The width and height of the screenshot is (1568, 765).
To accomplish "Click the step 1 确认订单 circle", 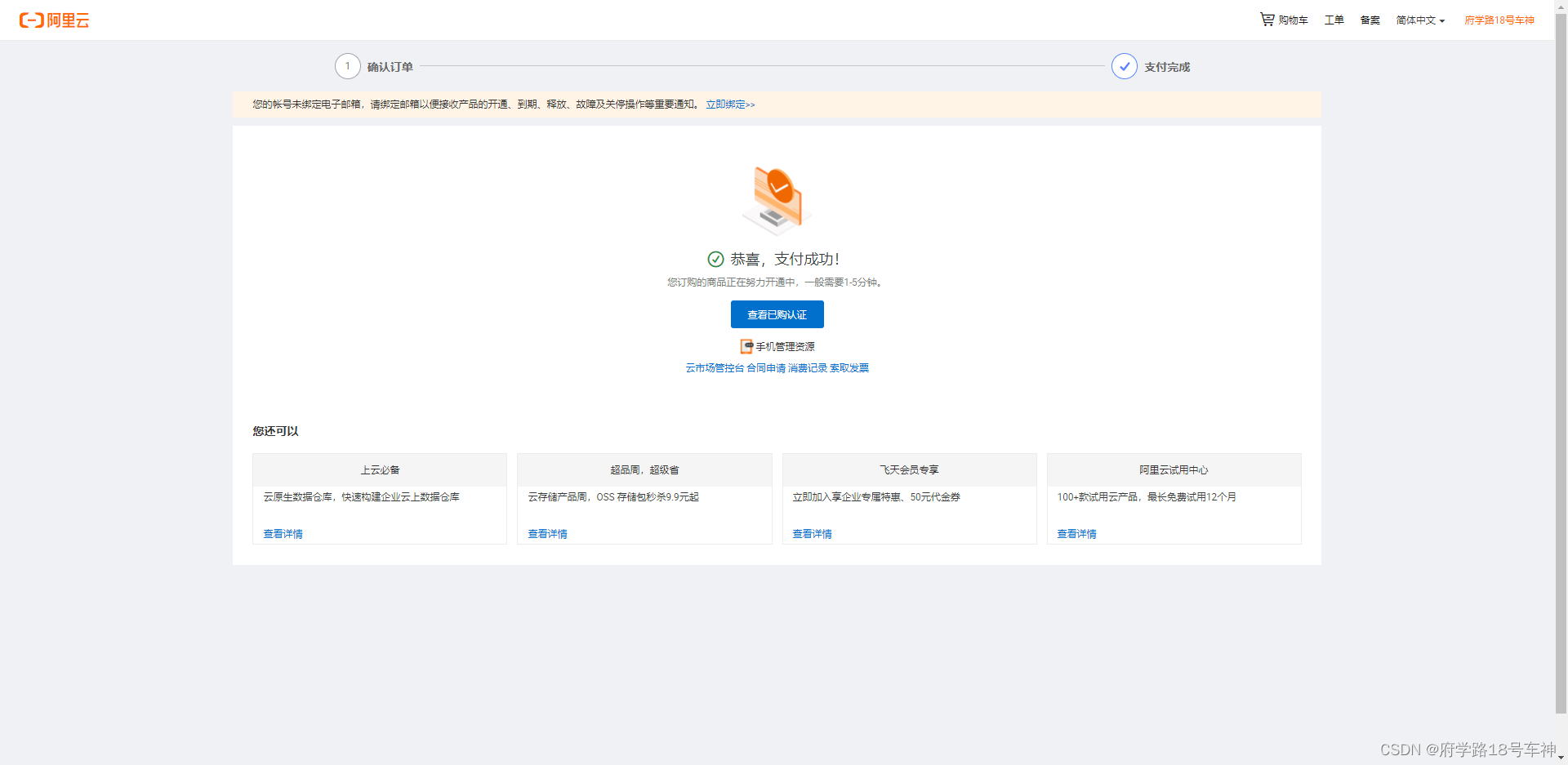I will point(348,66).
